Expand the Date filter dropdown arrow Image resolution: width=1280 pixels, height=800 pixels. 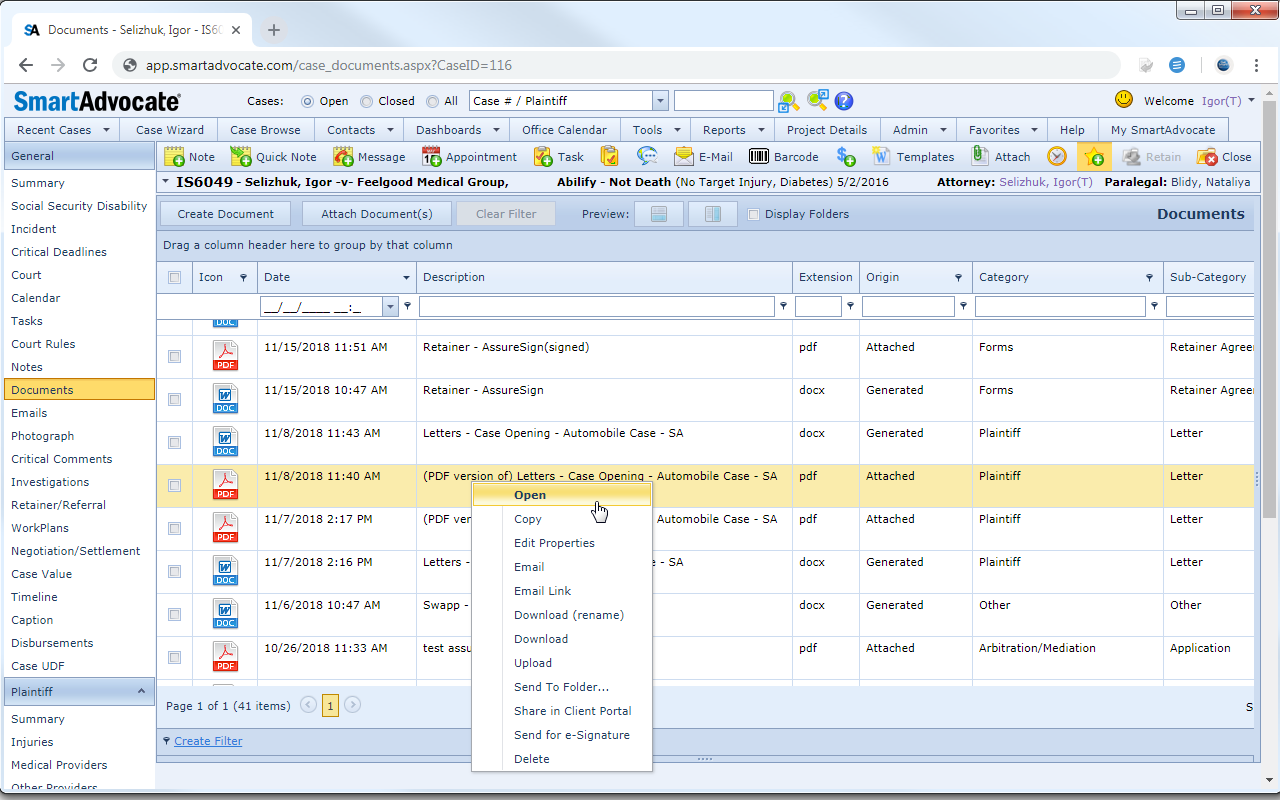click(x=391, y=307)
